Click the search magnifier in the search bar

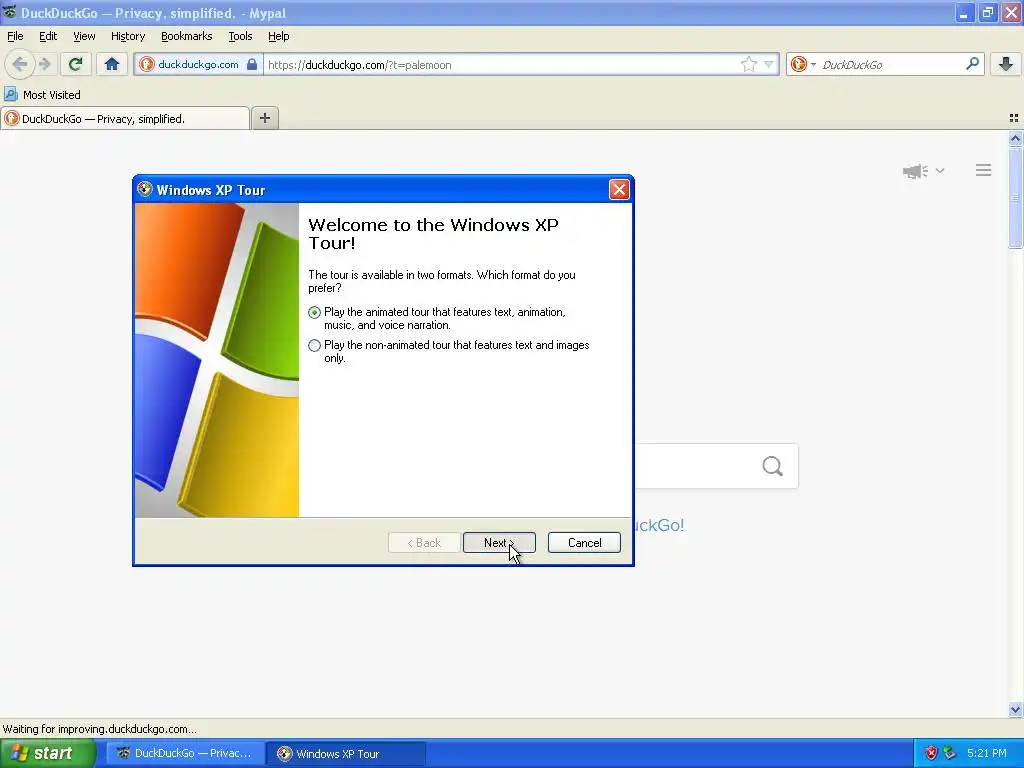point(972,63)
